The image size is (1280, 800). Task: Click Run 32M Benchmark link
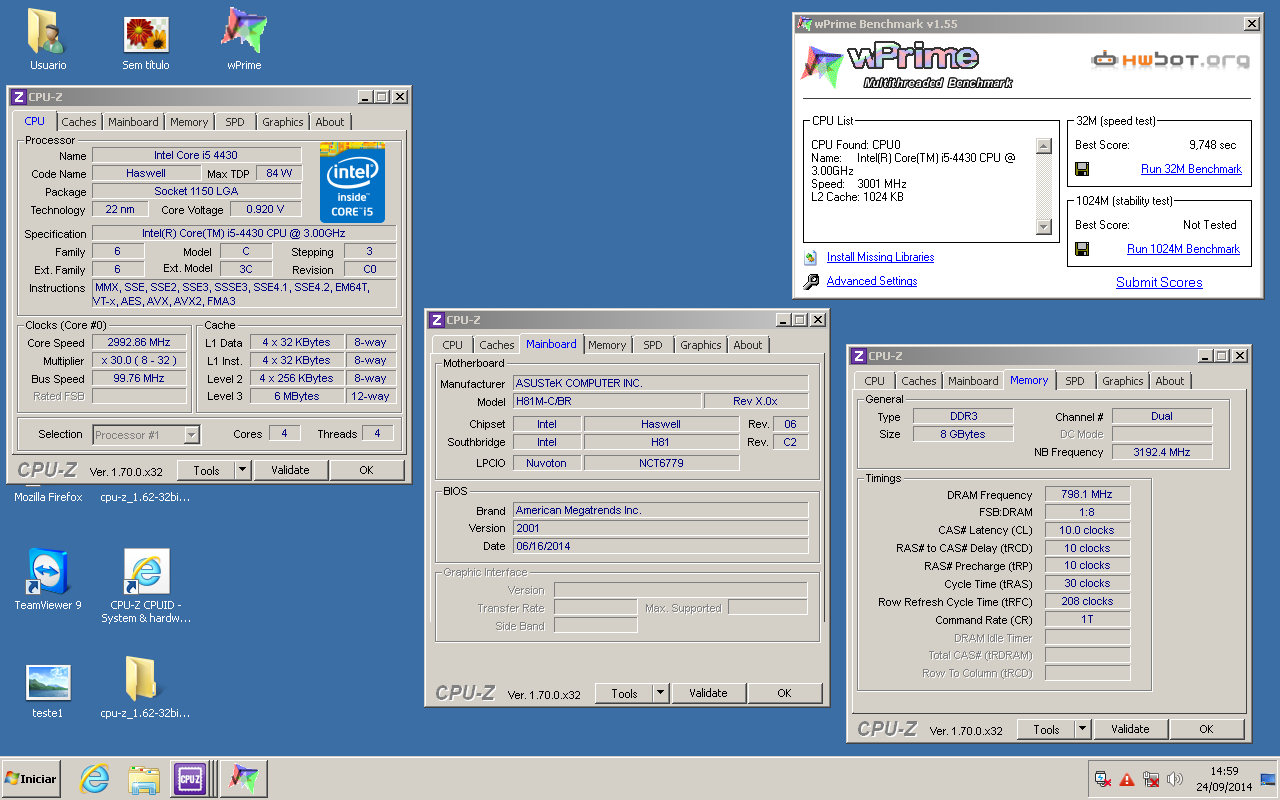1191,169
